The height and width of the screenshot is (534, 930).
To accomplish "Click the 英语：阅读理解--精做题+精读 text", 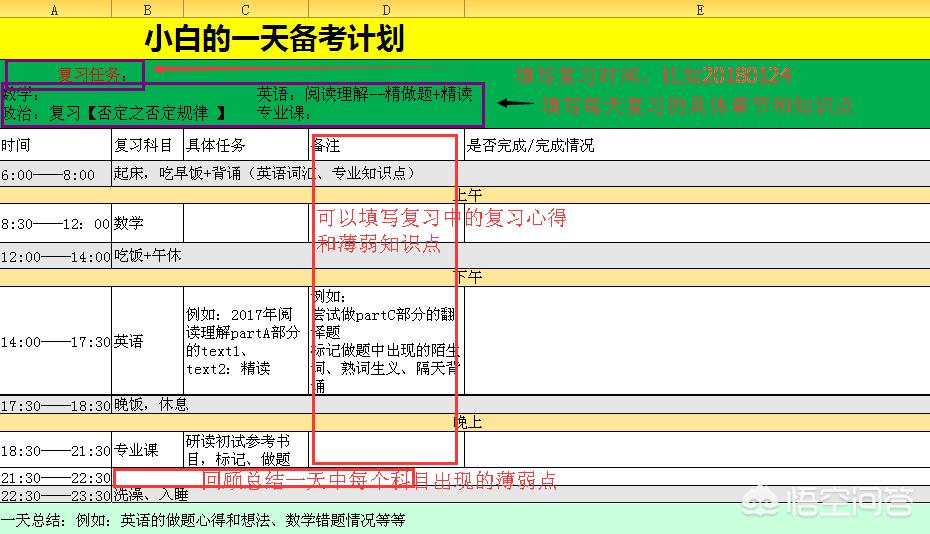I will coord(365,94).
